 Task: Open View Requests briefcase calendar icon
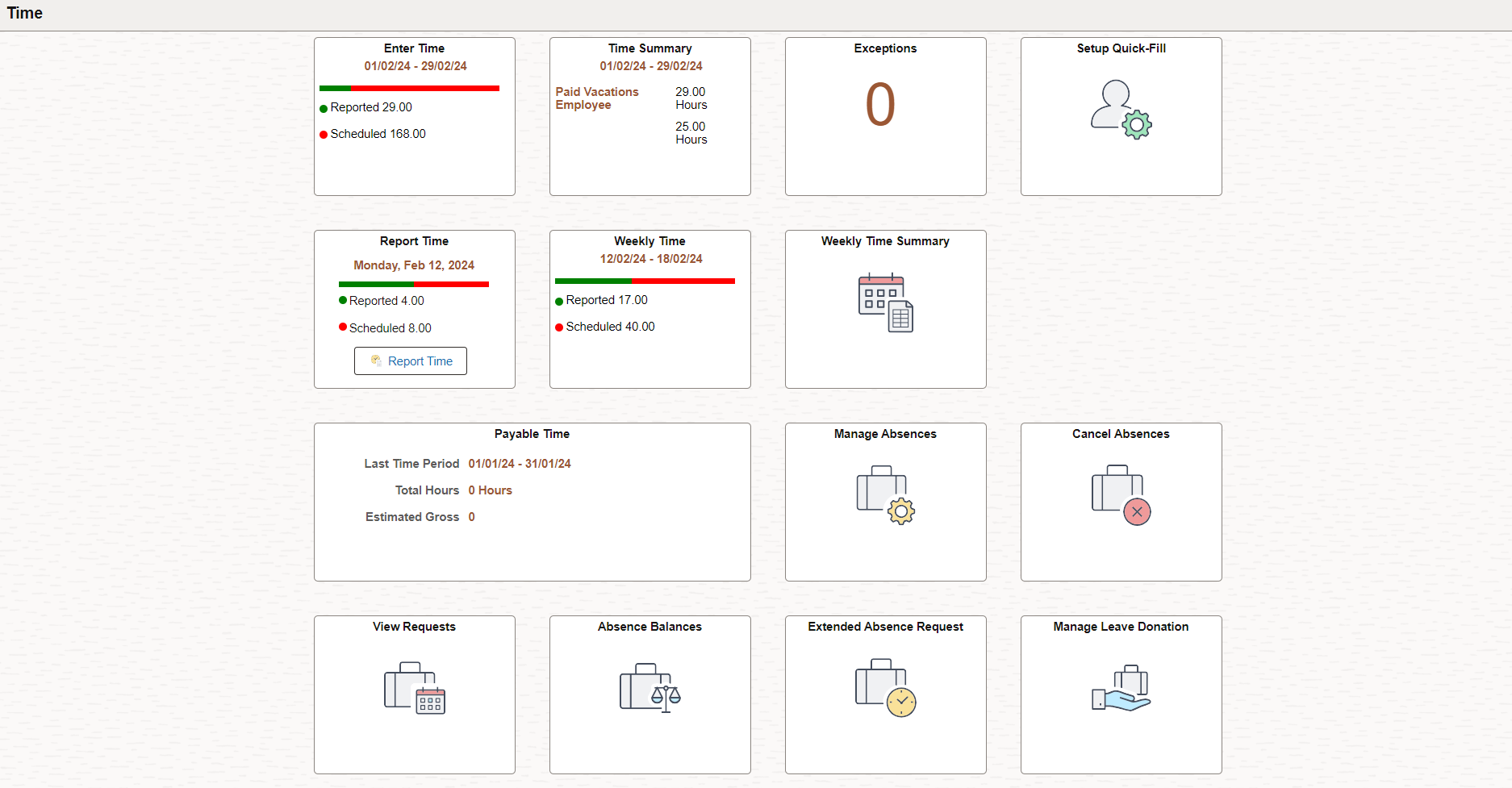coord(415,688)
